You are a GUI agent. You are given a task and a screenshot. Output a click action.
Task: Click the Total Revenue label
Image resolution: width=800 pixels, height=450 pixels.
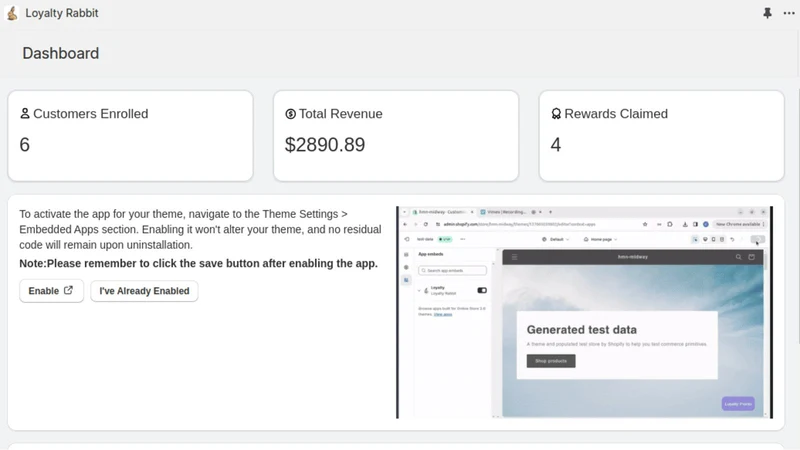340,114
